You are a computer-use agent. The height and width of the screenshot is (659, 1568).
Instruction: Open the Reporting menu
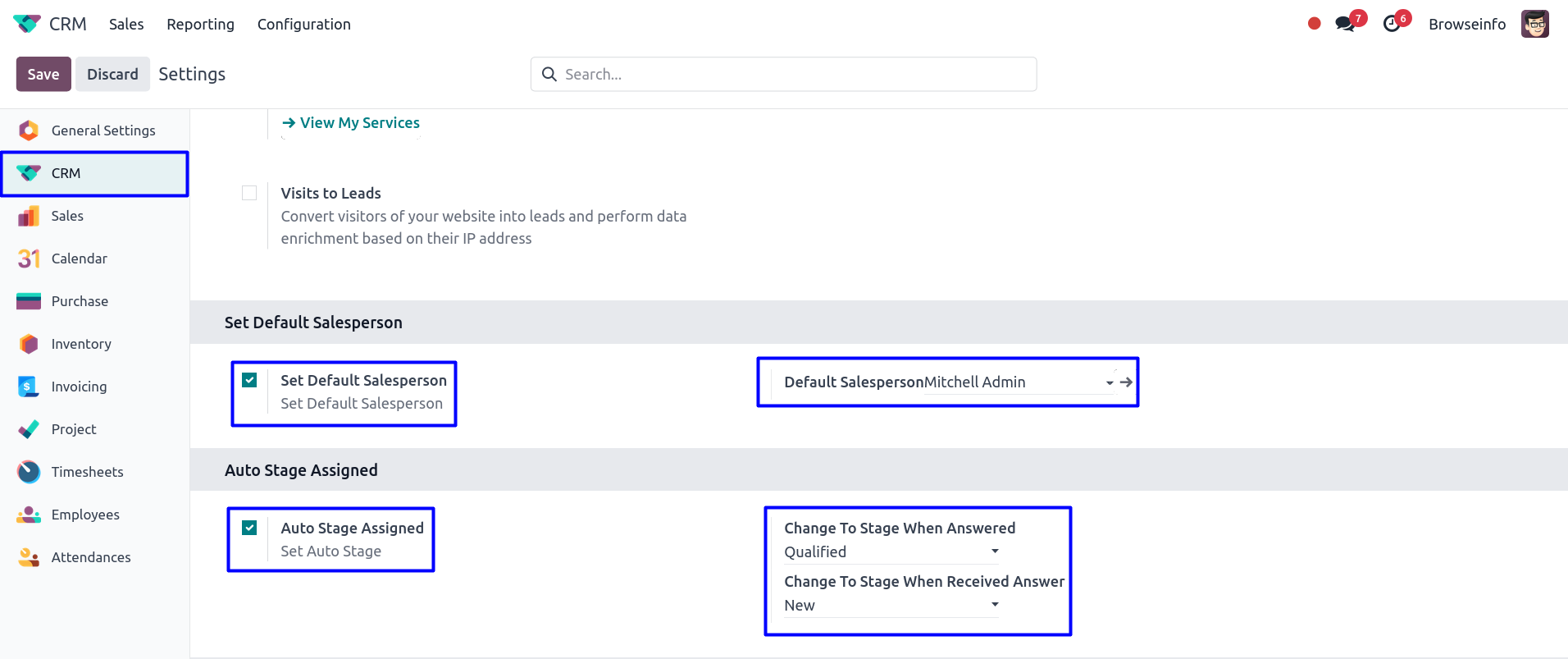200,24
